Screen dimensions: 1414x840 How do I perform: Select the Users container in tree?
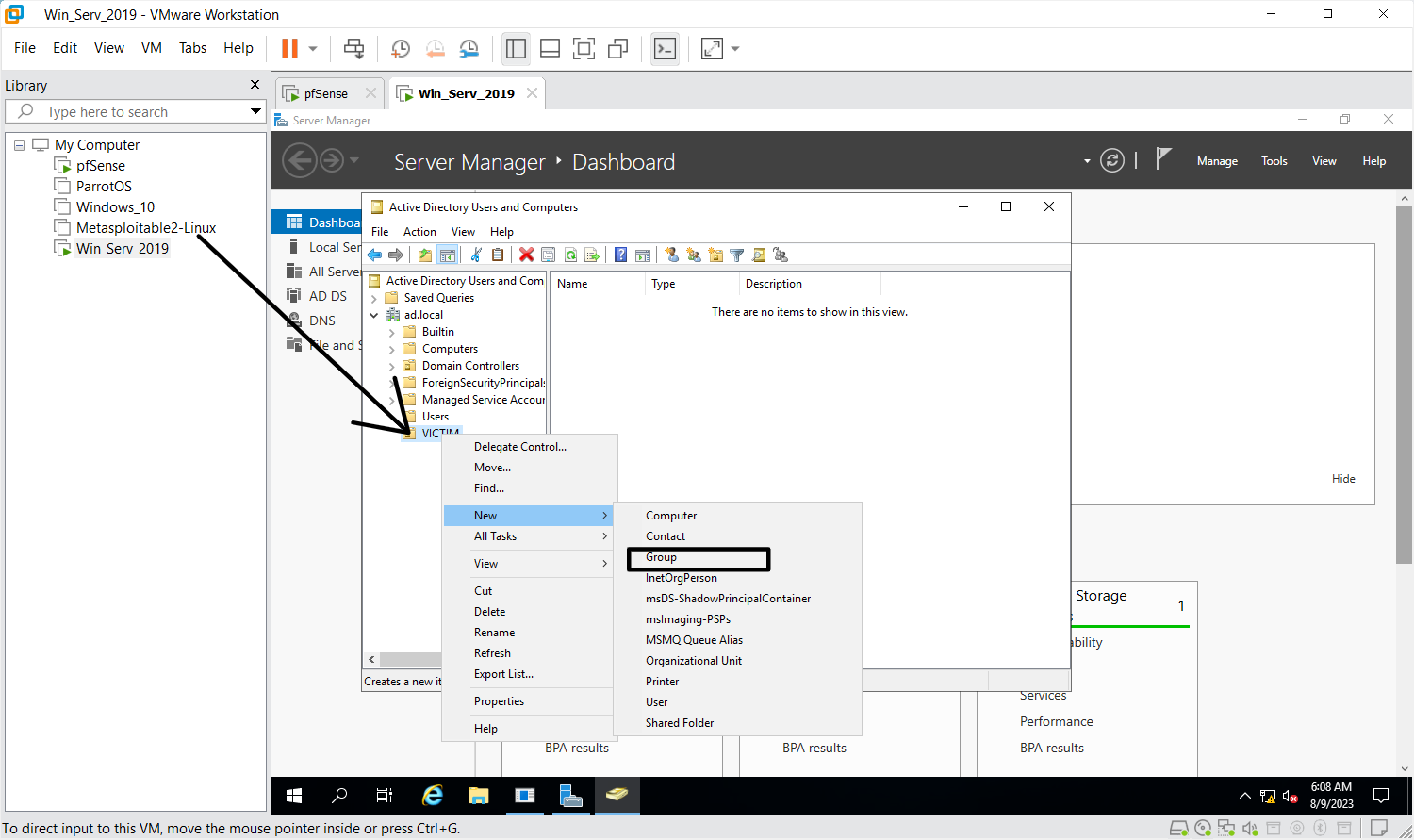click(435, 417)
